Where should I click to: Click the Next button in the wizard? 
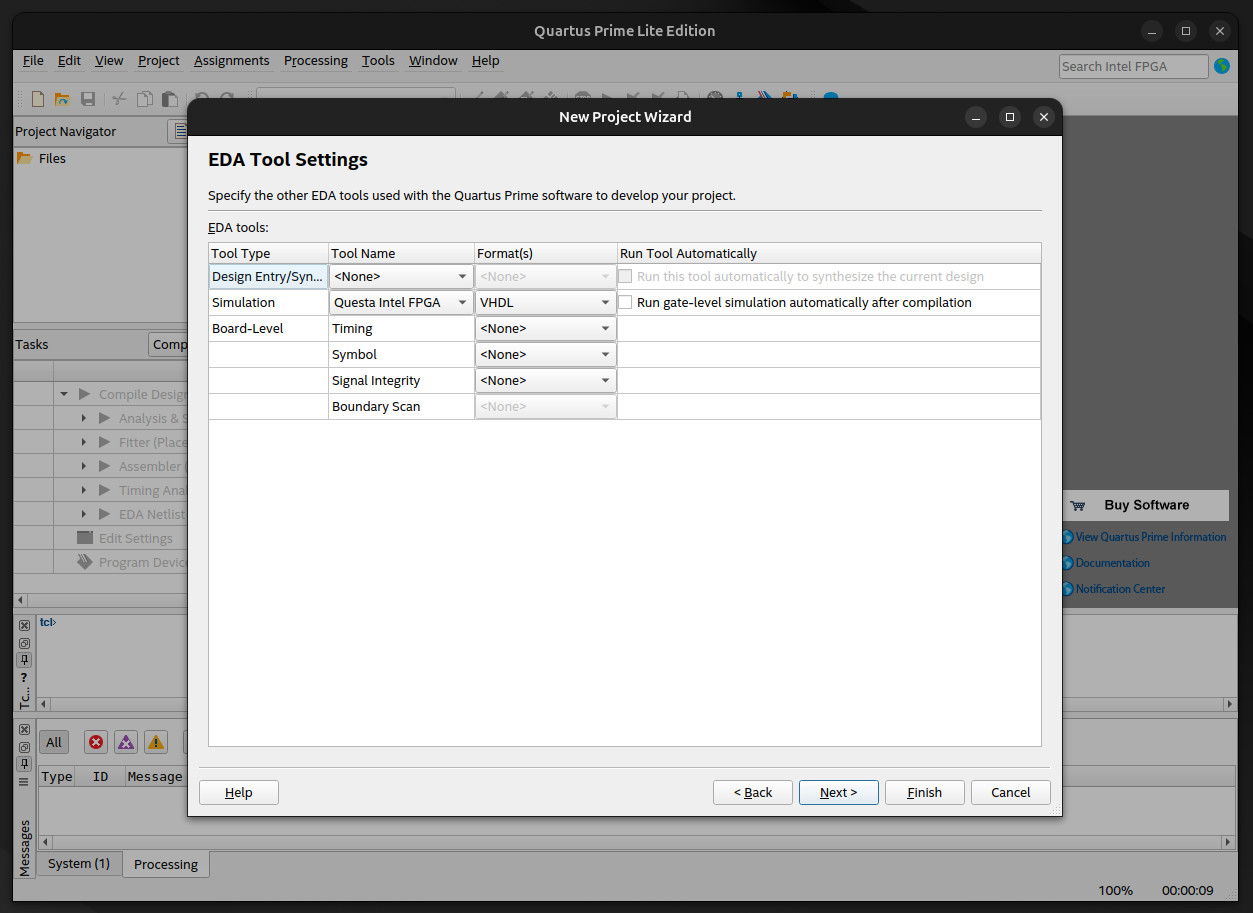pos(838,792)
